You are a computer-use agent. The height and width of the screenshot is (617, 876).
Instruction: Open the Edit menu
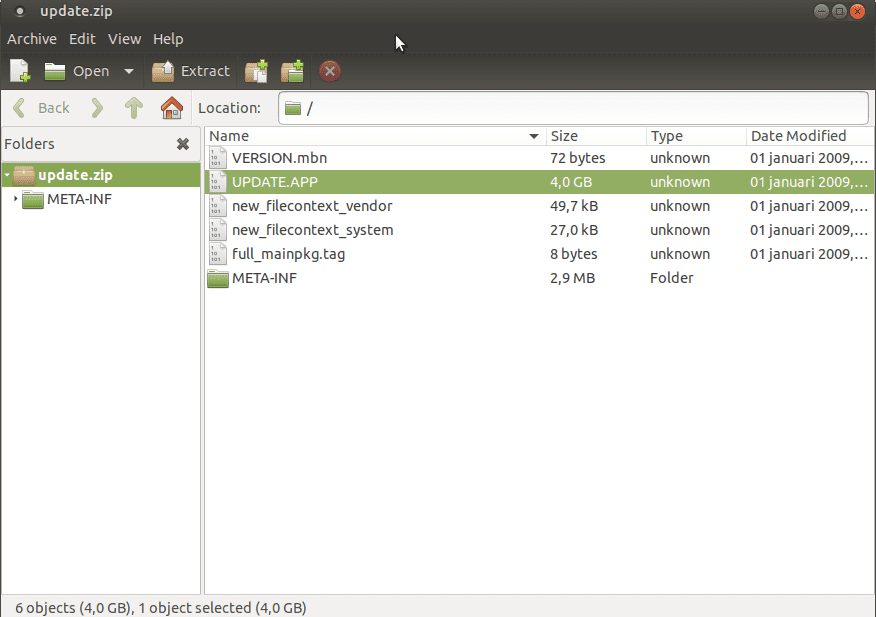[82, 39]
